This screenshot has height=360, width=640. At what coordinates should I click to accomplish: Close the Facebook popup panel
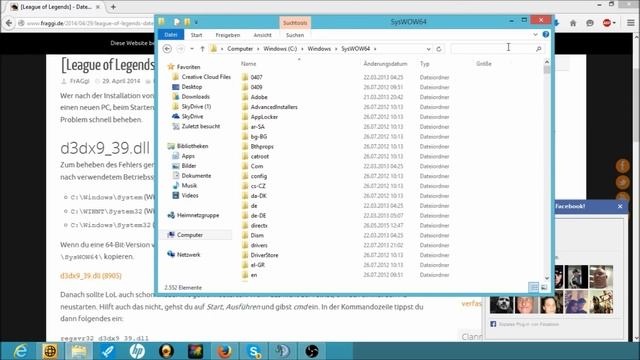point(620,207)
